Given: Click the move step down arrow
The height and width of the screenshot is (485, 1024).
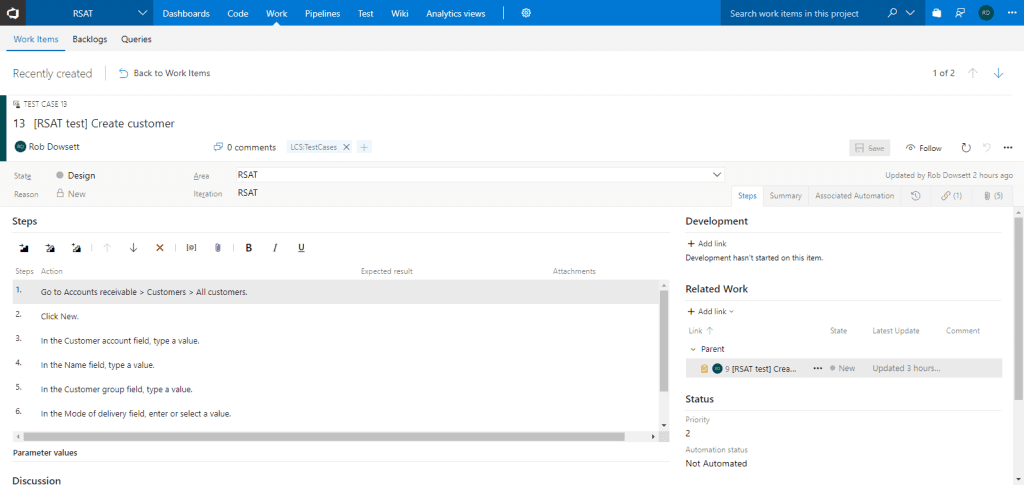Looking at the screenshot, I should [x=133, y=247].
